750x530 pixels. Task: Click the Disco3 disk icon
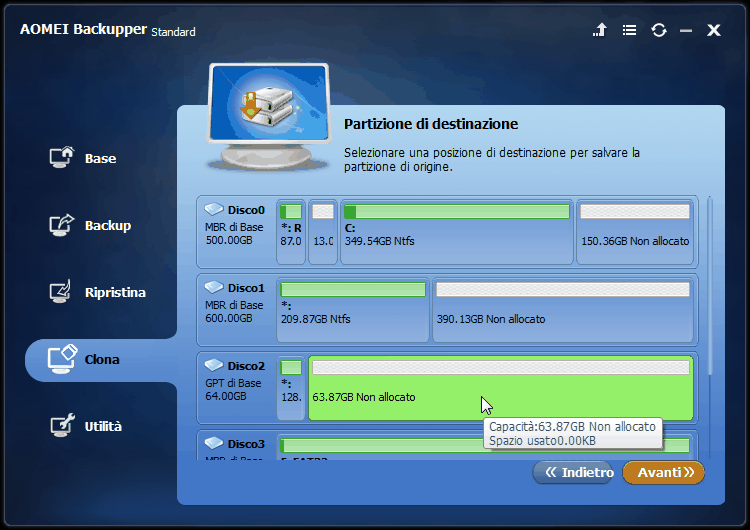[214, 443]
